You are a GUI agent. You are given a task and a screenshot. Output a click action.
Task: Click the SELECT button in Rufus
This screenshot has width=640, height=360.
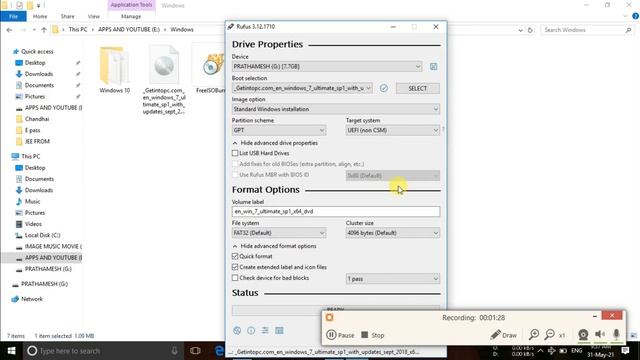[418, 88]
